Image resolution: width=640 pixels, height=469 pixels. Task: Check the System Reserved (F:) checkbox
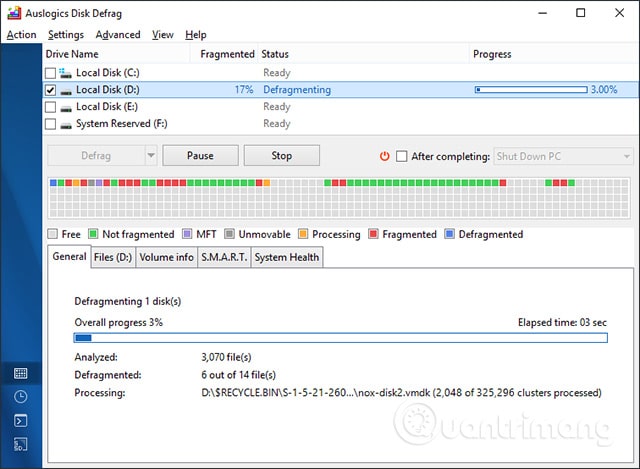51,124
